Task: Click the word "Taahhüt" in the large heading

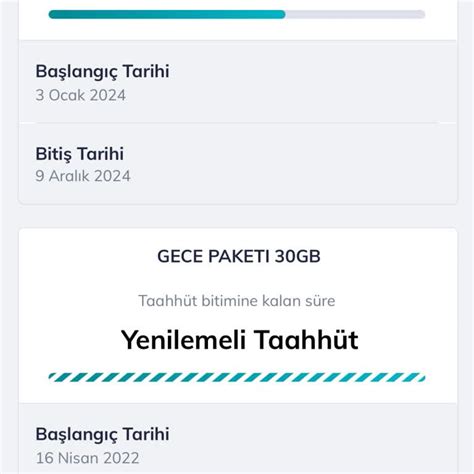Action: 306,340
